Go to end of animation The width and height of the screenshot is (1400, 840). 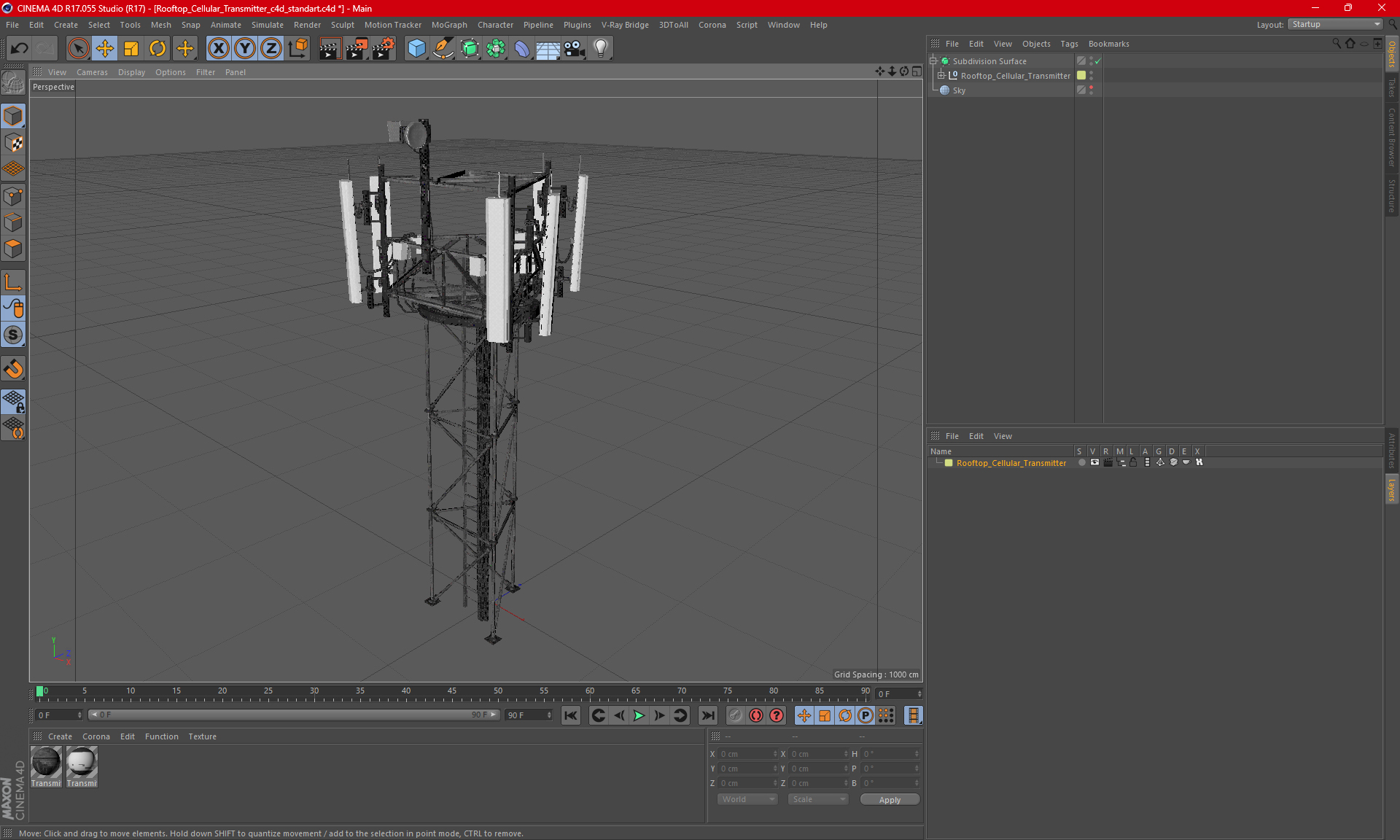pos(707,715)
